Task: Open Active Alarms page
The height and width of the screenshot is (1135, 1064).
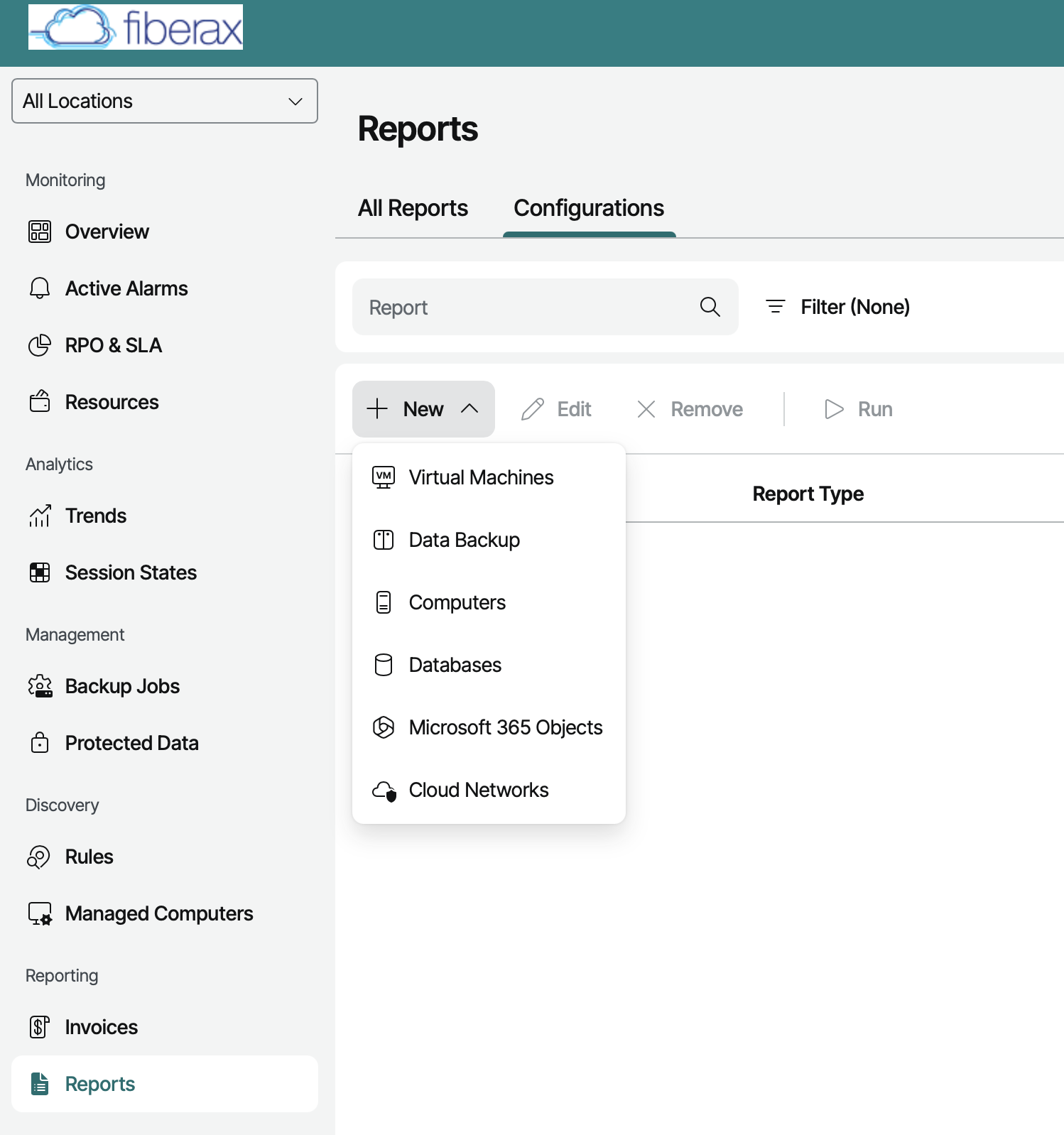Action: click(x=165, y=288)
